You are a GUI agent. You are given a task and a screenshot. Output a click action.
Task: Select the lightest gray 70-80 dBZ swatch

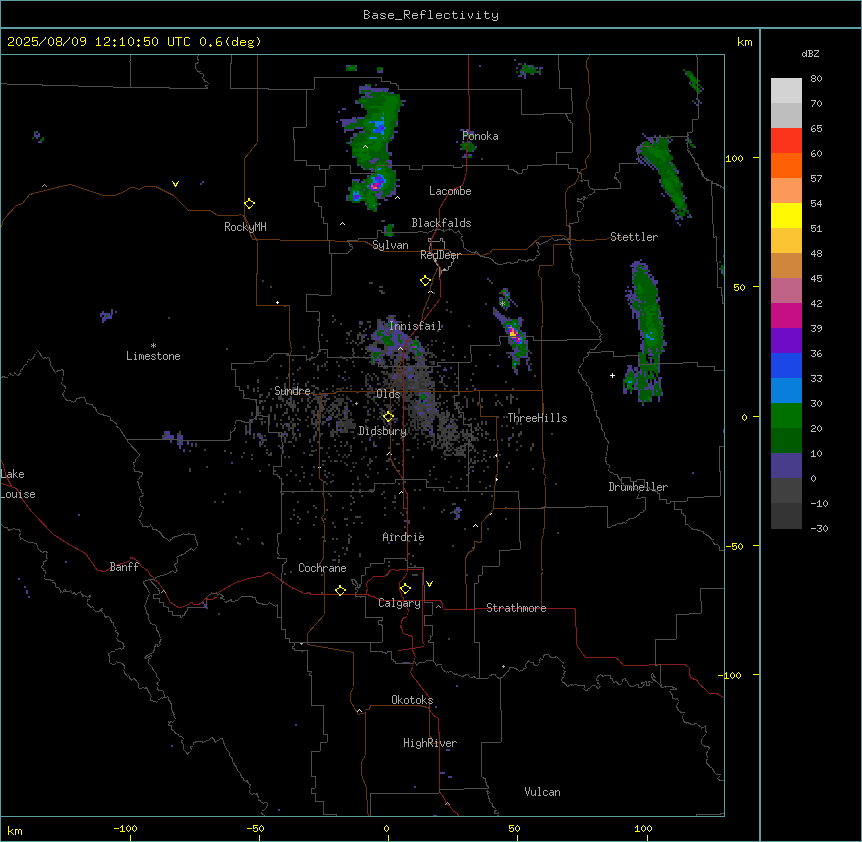[x=786, y=91]
